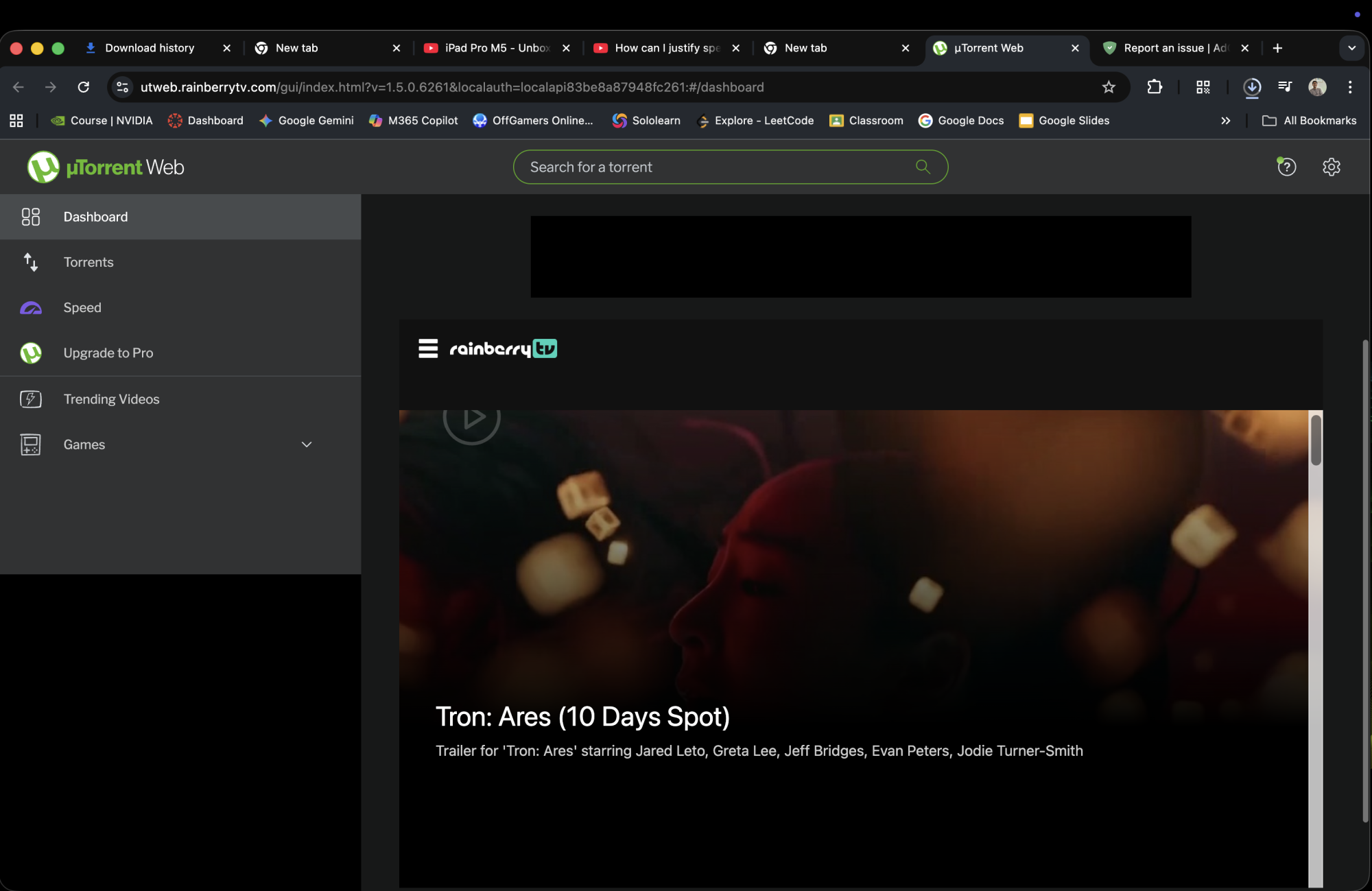This screenshot has height=891, width=1372.
Task: Click the help question mark icon
Action: click(1286, 167)
